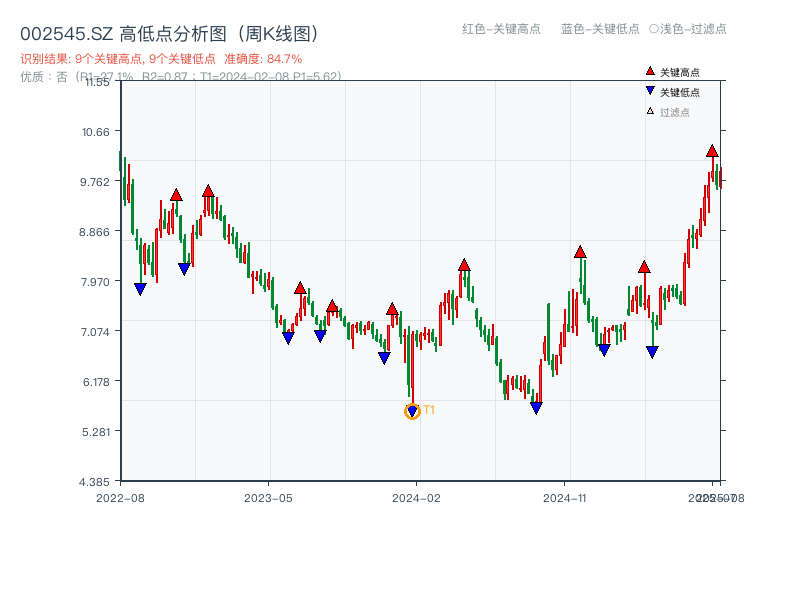Viewport: 800px width, 600px height.
Task: Click the blue low marker between the two late-2022 red highs
Action: pos(184,269)
